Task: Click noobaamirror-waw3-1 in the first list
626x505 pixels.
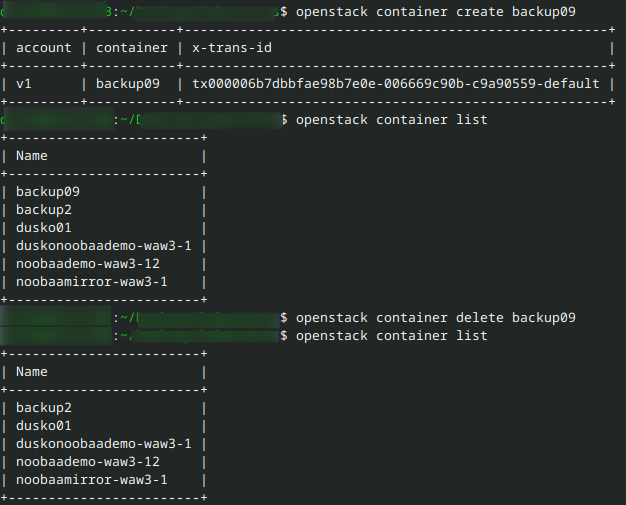Action: [92, 282]
